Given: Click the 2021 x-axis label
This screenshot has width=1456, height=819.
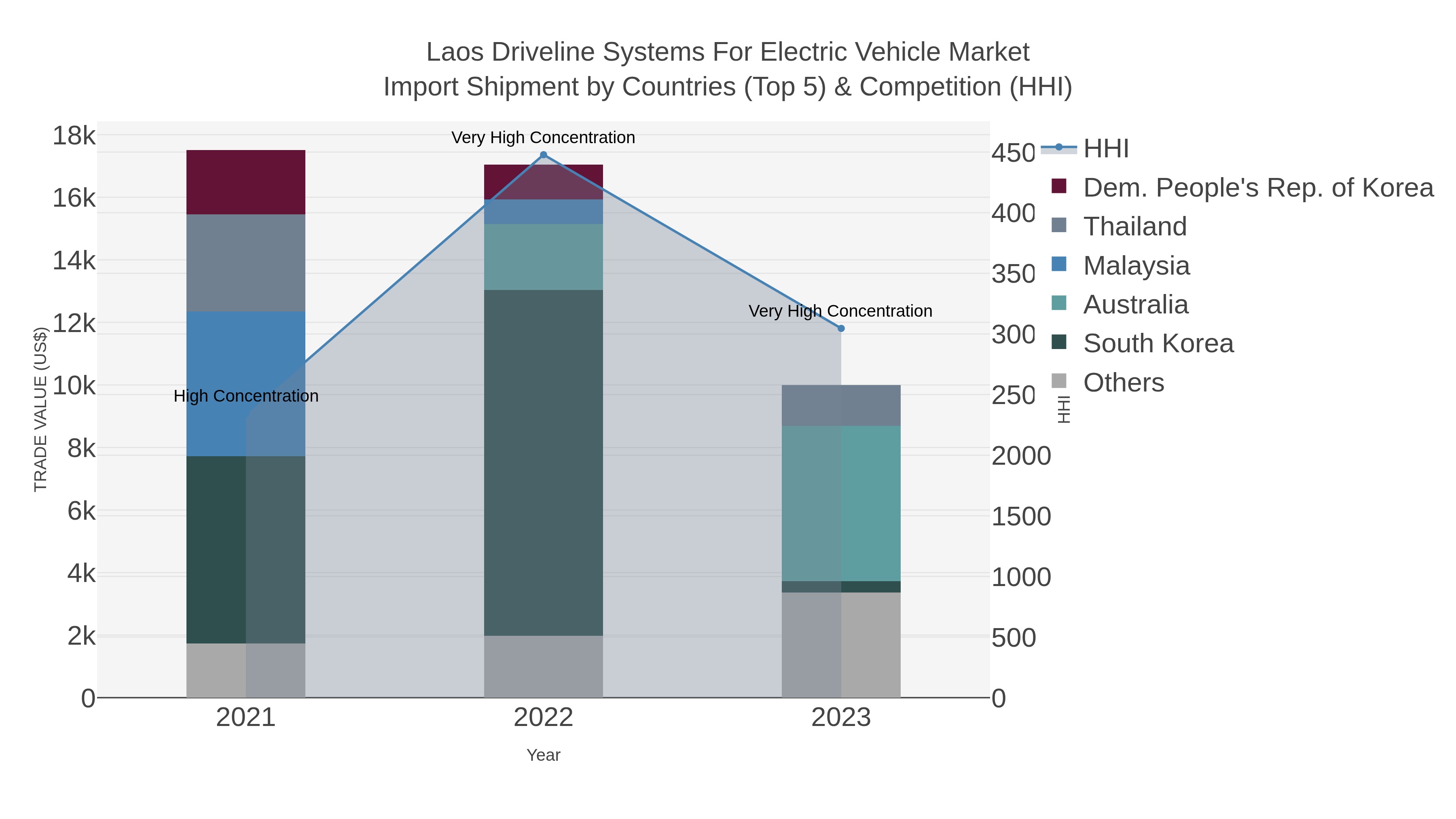Looking at the screenshot, I should click(246, 718).
